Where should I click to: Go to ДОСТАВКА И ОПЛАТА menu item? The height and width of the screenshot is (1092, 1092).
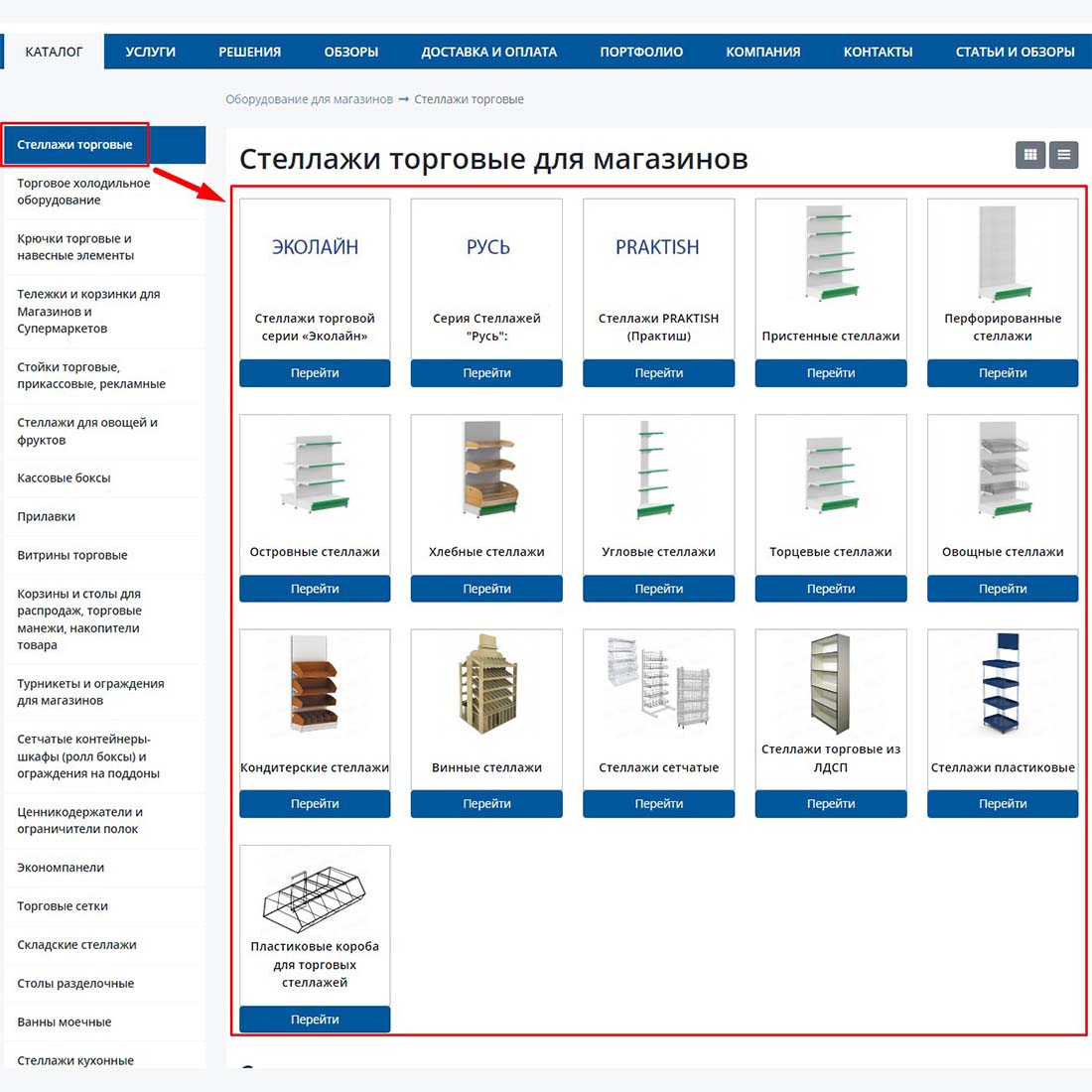(x=488, y=52)
